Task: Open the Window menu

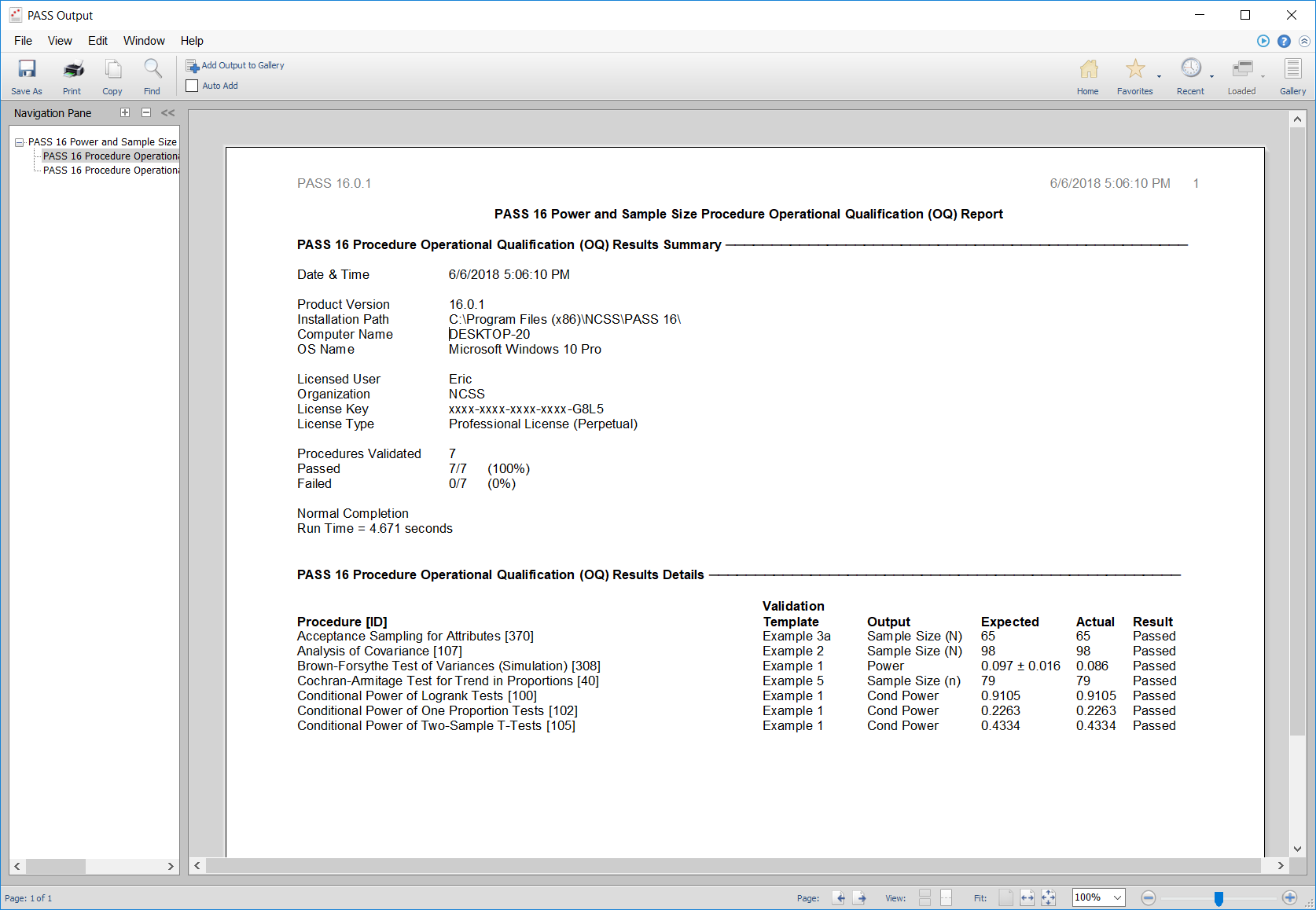Action: pyautogui.click(x=144, y=41)
